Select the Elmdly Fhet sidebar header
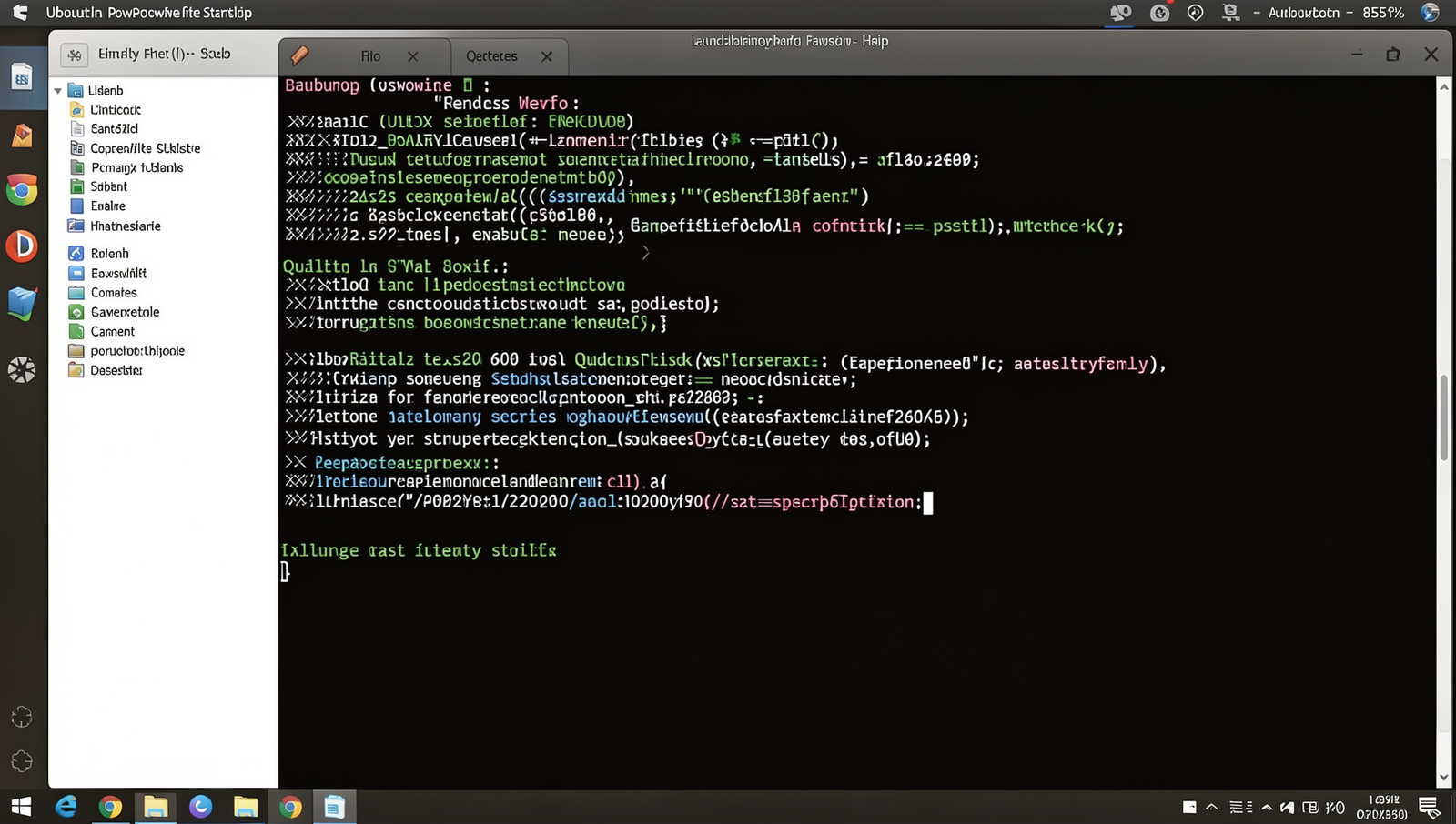Viewport: 1456px width, 824px height. tap(164, 54)
